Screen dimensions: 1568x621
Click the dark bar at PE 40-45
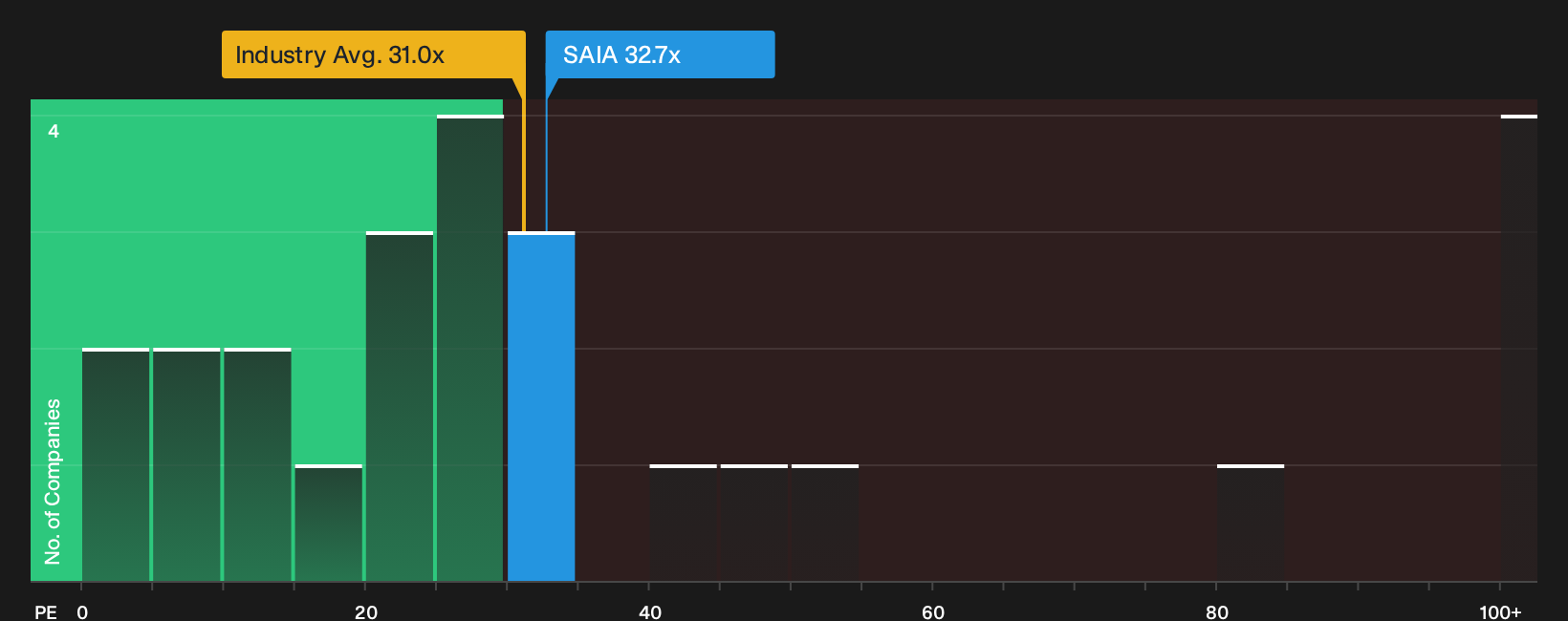(x=684, y=524)
